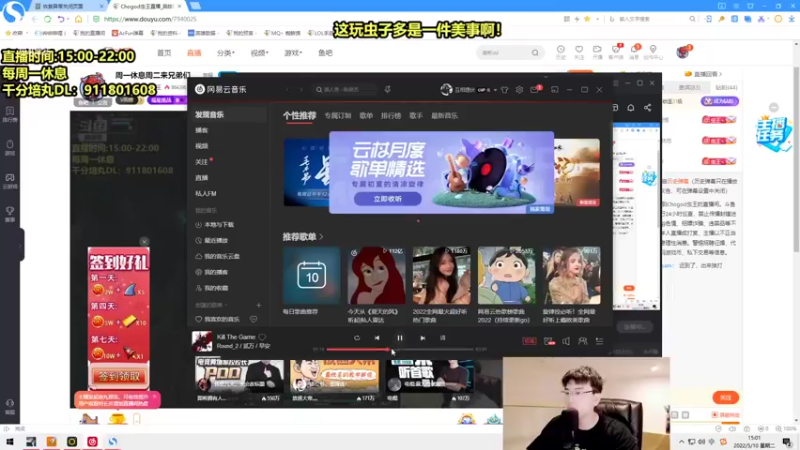Open the red-haired mermaid playlist cover

(376, 276)
